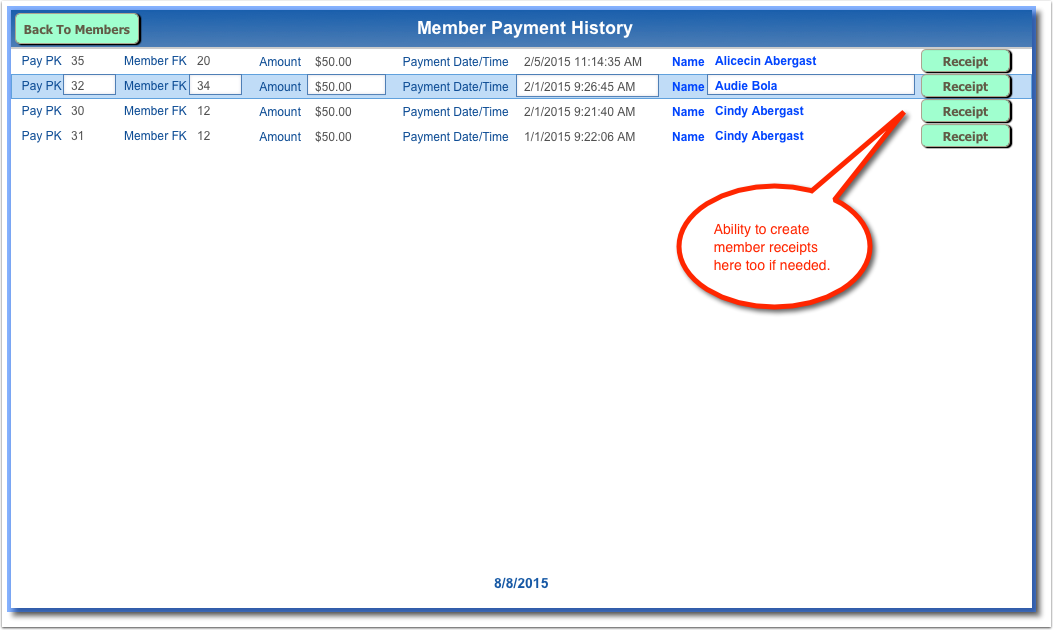
Task: Select Pay PK field showing 32
Action: pos(89,85)
